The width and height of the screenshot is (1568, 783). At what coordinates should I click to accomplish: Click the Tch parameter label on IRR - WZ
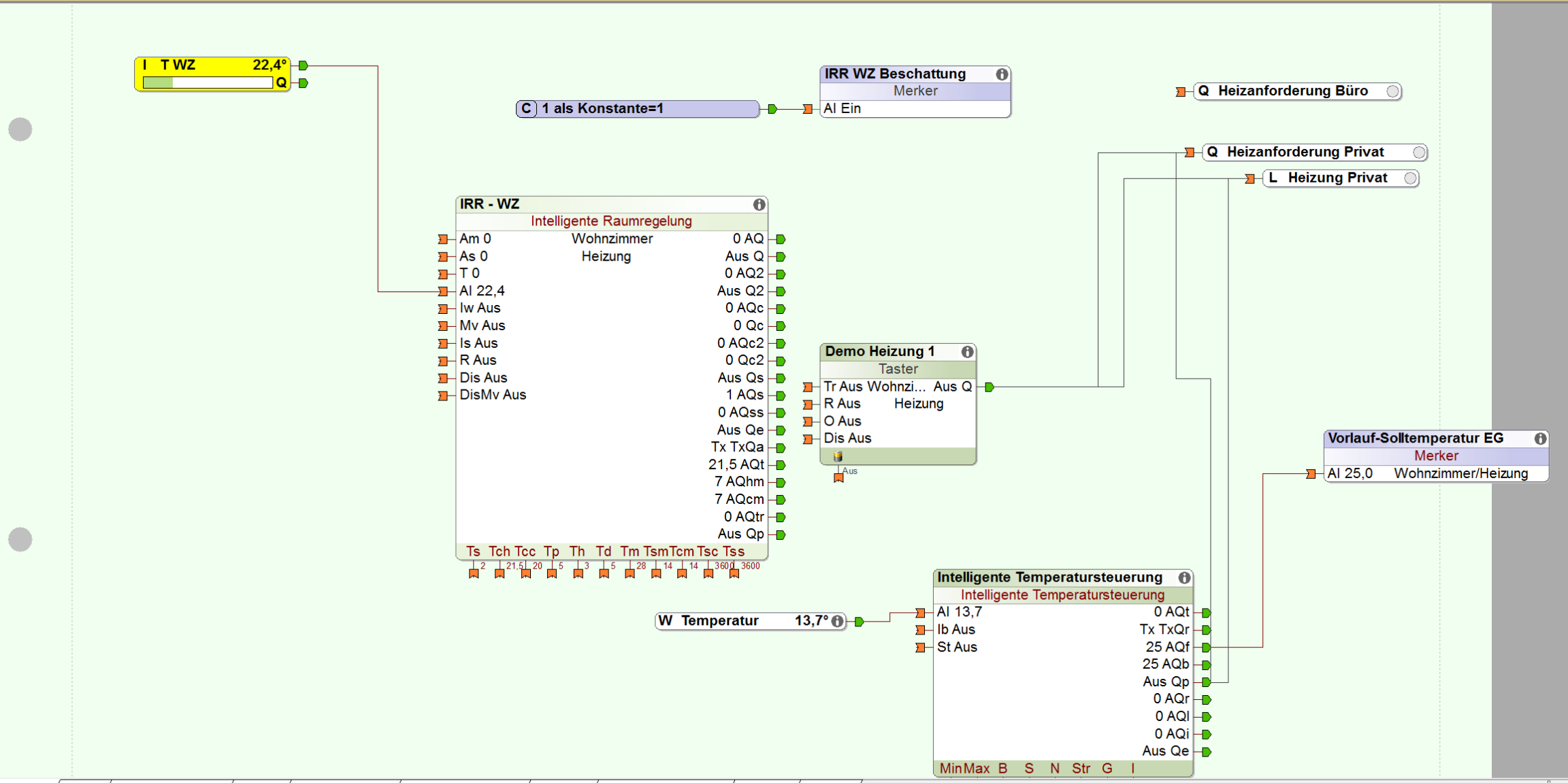coord(499,552)
